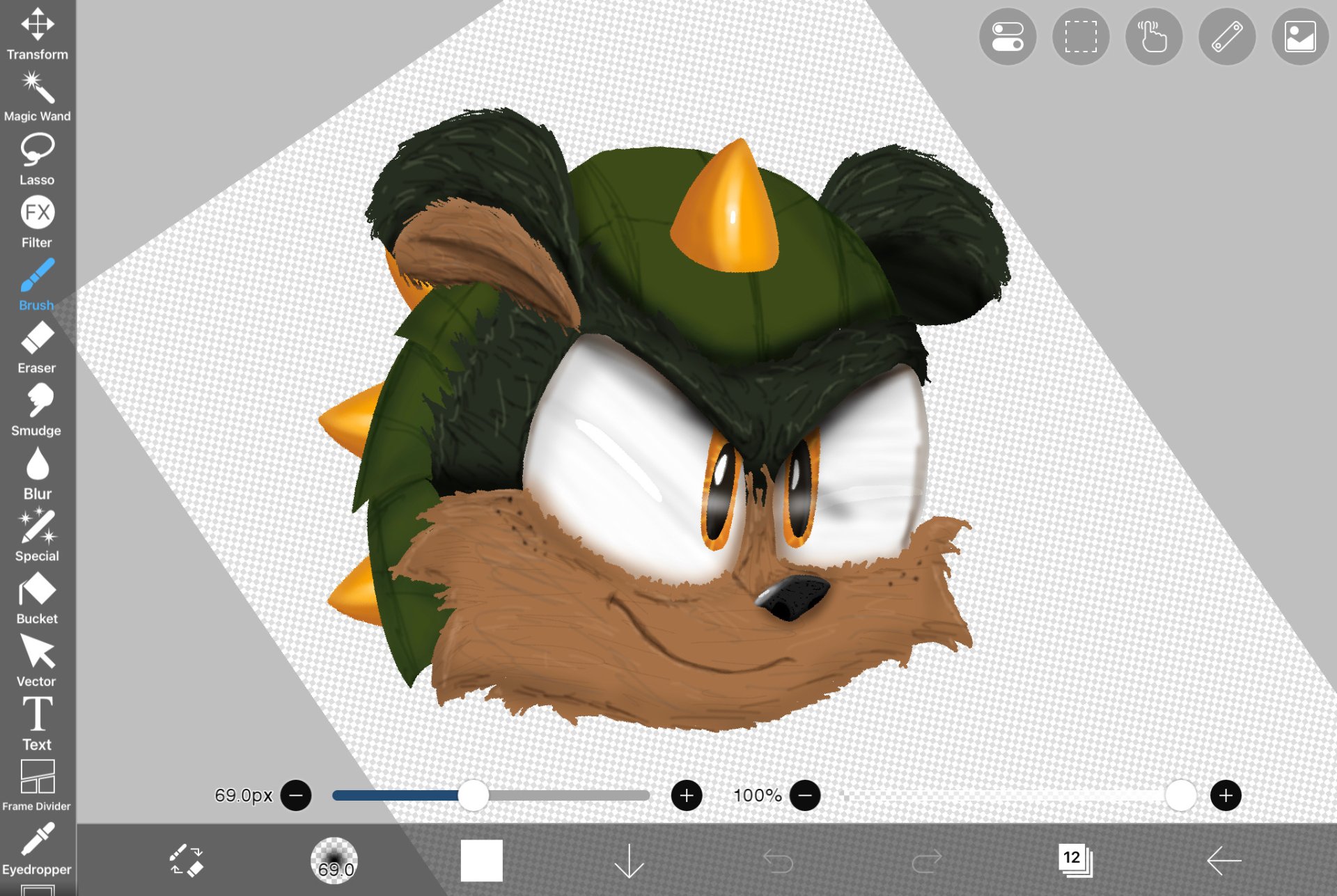The height and width of the screenshot is (896, 1337).
Task: Pick the Eyedropper tool
Action: (38, 849)
